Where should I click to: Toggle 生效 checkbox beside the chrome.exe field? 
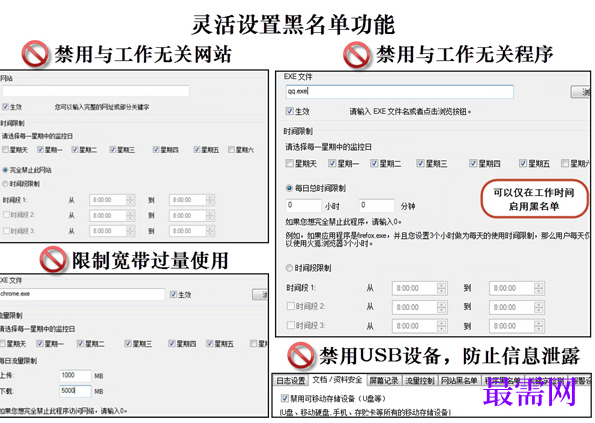(174, 294)
